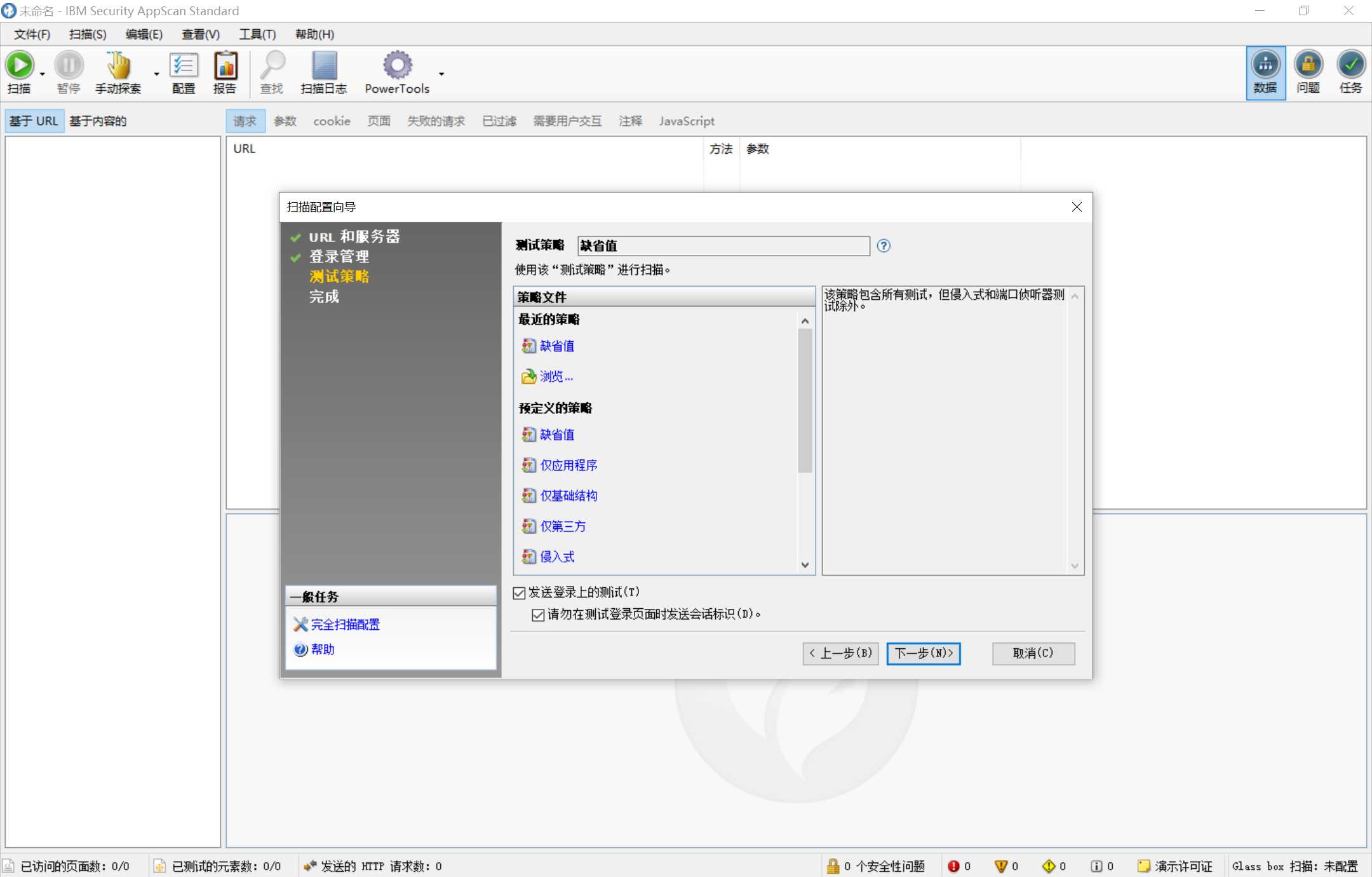
Task: Click the 下一步(N)> button
Action: (924, 653)
